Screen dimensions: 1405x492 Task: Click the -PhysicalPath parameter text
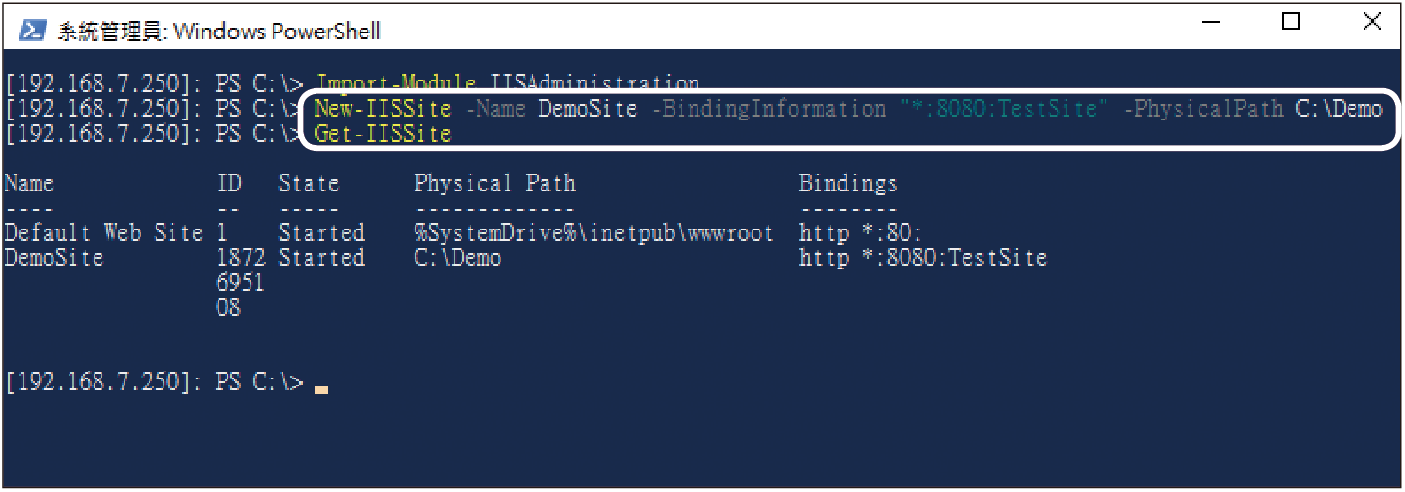(1203, 109)
